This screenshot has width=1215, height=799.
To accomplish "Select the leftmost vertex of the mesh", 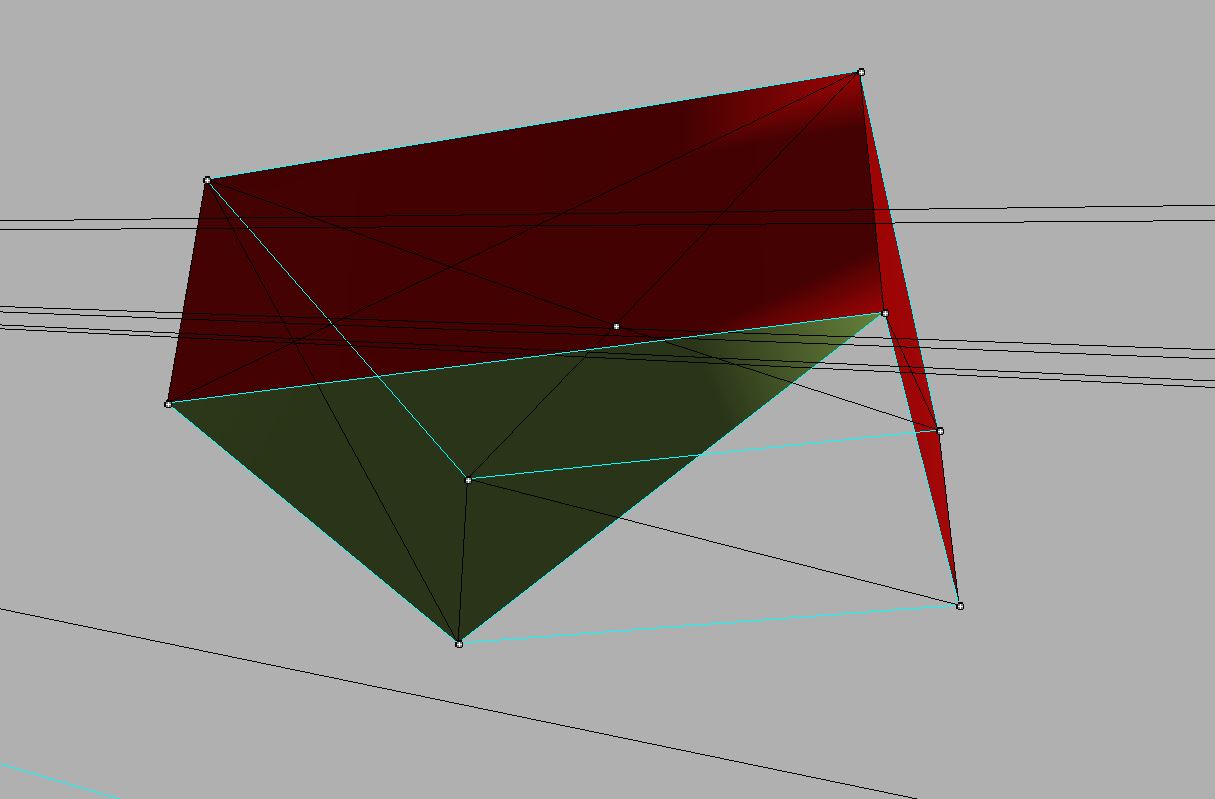I will pyautogui.click(x=168, y=404).
